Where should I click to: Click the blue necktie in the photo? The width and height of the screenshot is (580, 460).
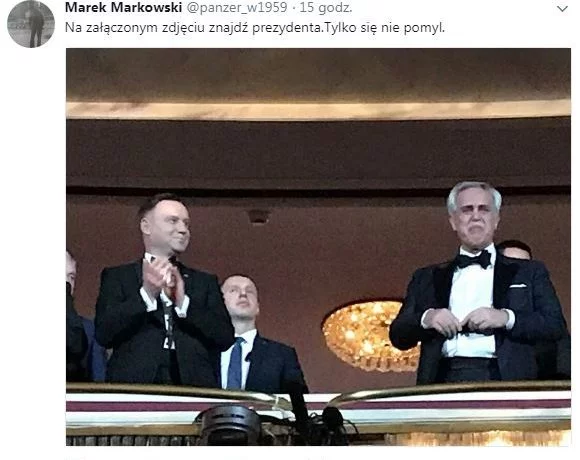[x=235, y=363]
